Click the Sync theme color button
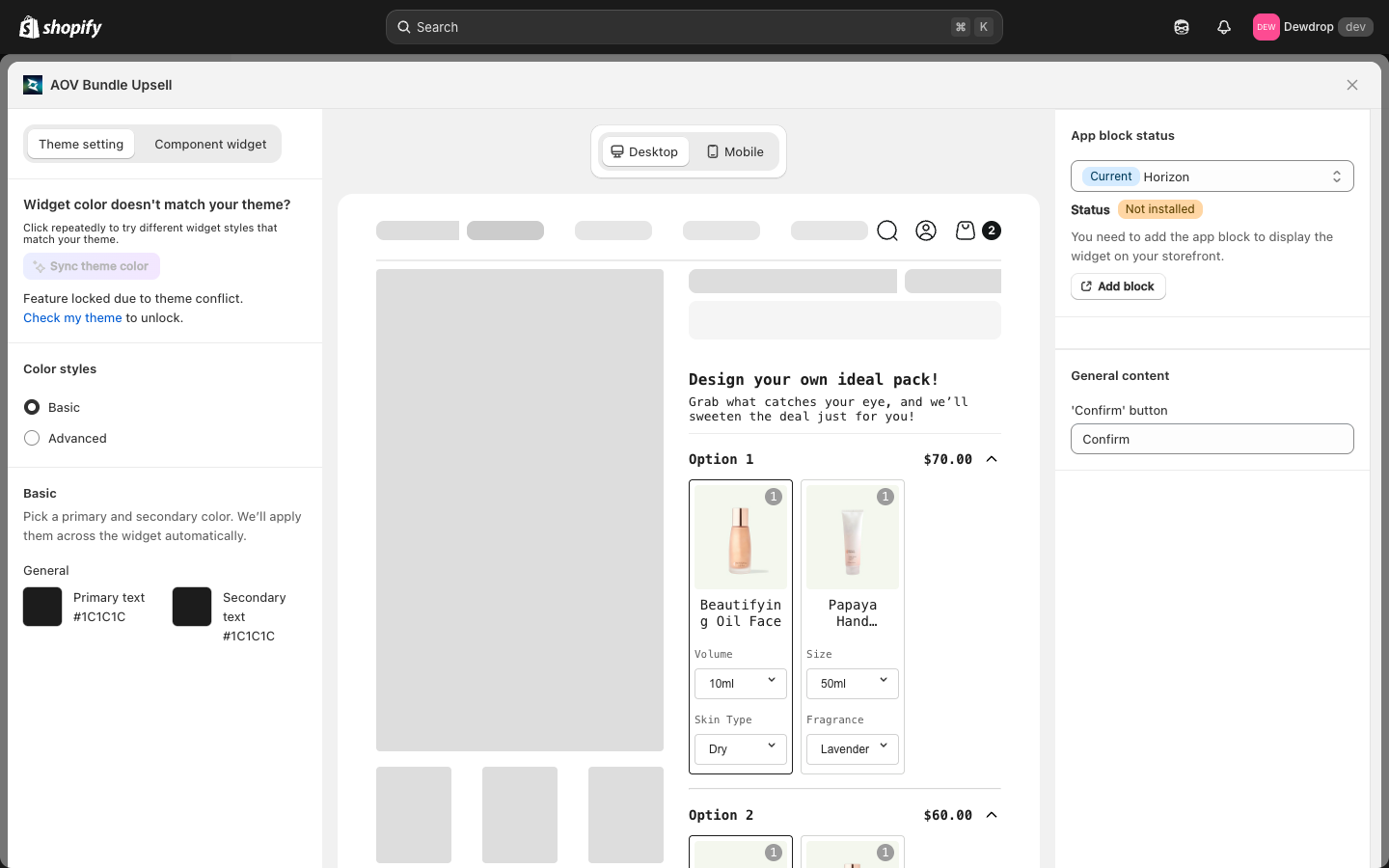Screen dimensions: 1389x868 [92, 266]
